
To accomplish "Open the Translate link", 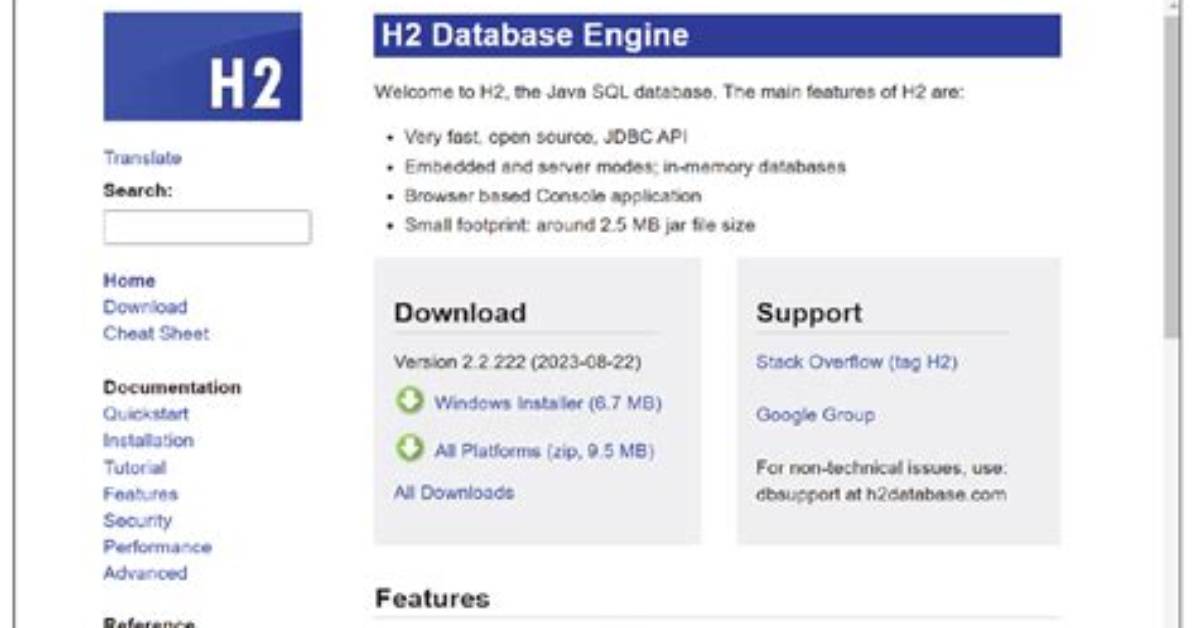I will coord(143,158).
